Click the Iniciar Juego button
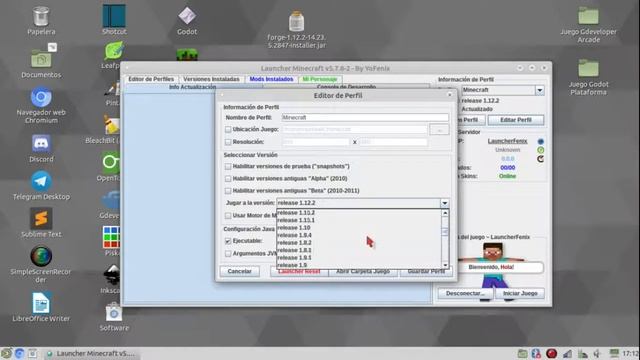640x360 pixels. pyautogui.click(x=520, y=293)
